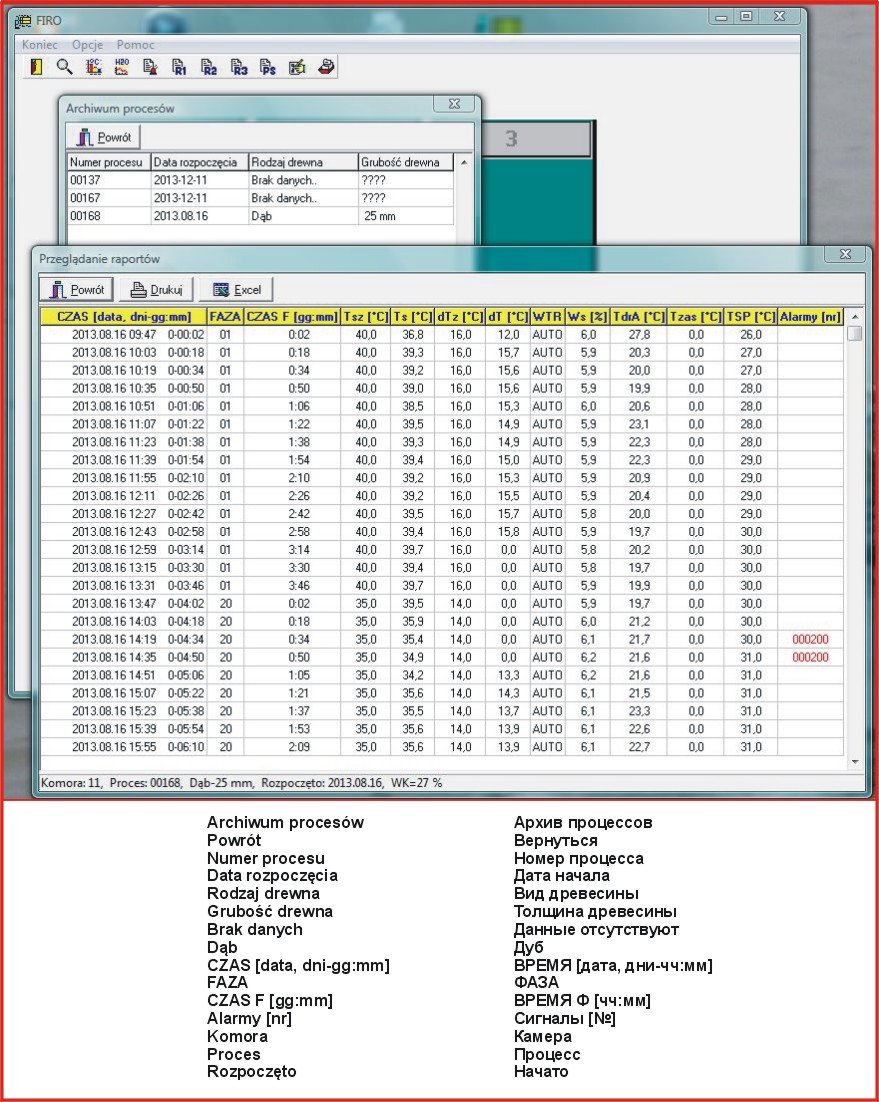This screenshot has height=1102, width=879.
Task: Click the Ws [%] column header
Action: pyautogui.click(x=587, y=317)
